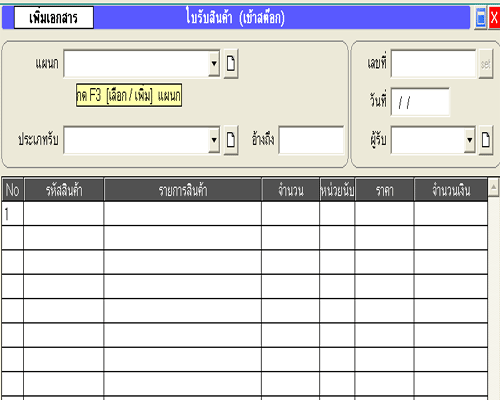
Task: Click the ราคา column header
Action: click(x=384, y=190)
